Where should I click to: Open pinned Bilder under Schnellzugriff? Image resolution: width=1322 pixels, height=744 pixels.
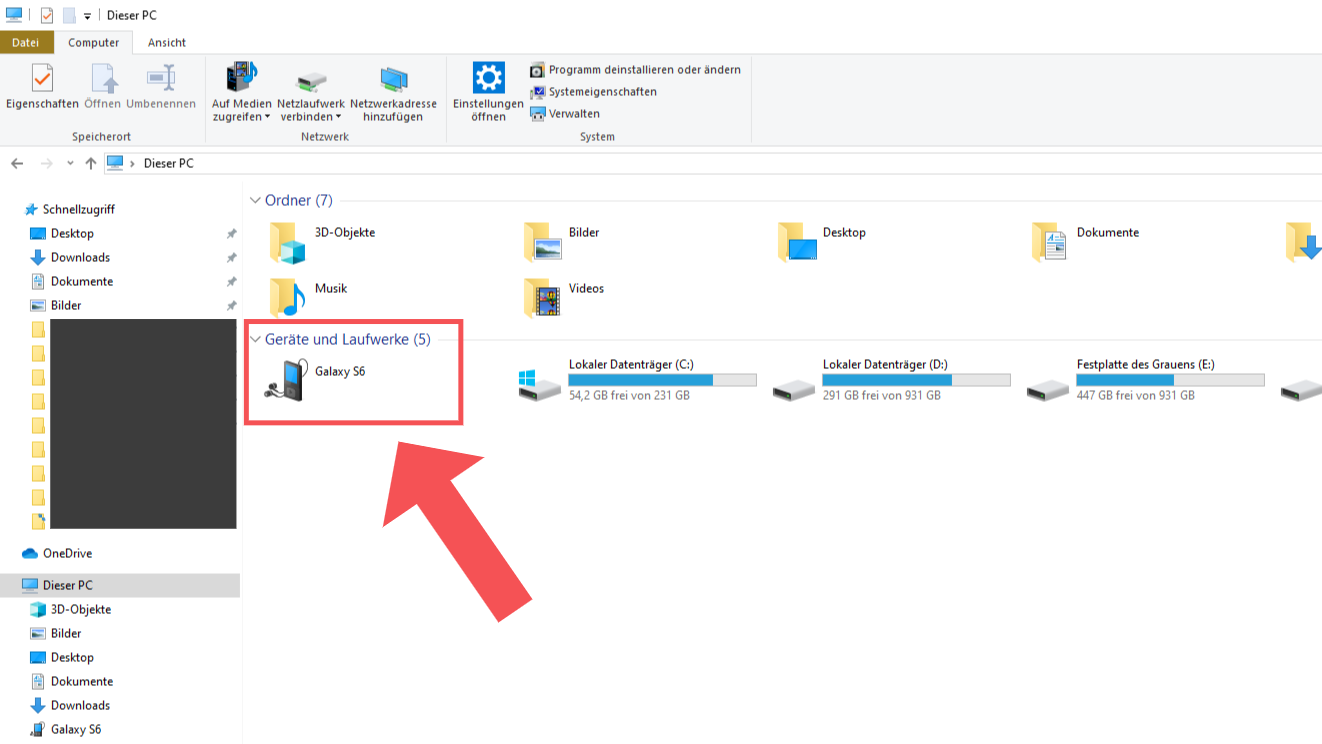click(x=66, y=306)
